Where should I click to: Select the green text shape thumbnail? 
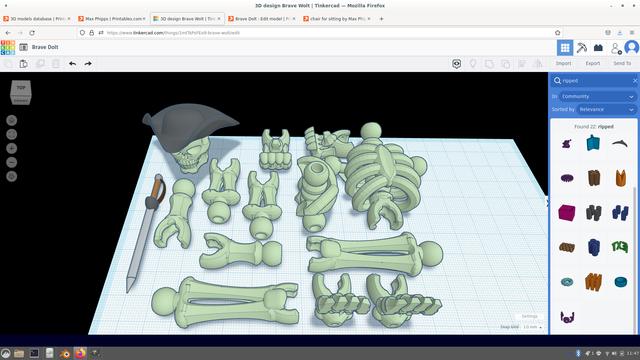click(620, 247)
